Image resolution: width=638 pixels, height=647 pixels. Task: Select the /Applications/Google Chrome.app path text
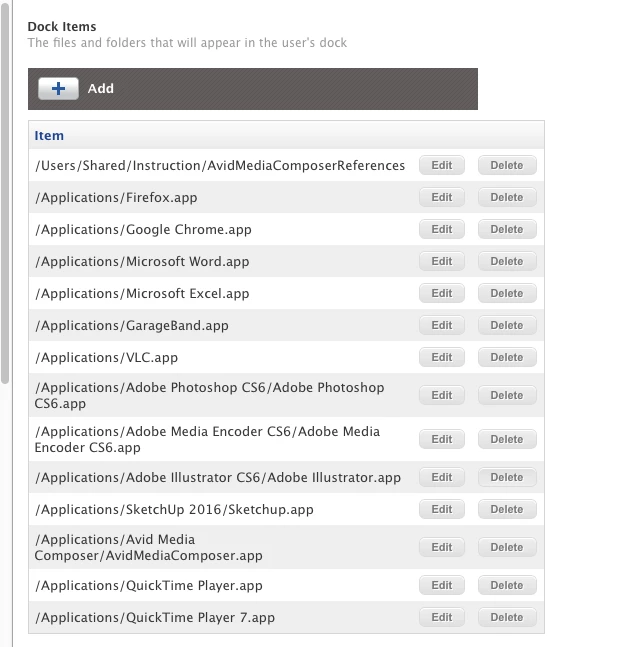(x=143, y=229)
